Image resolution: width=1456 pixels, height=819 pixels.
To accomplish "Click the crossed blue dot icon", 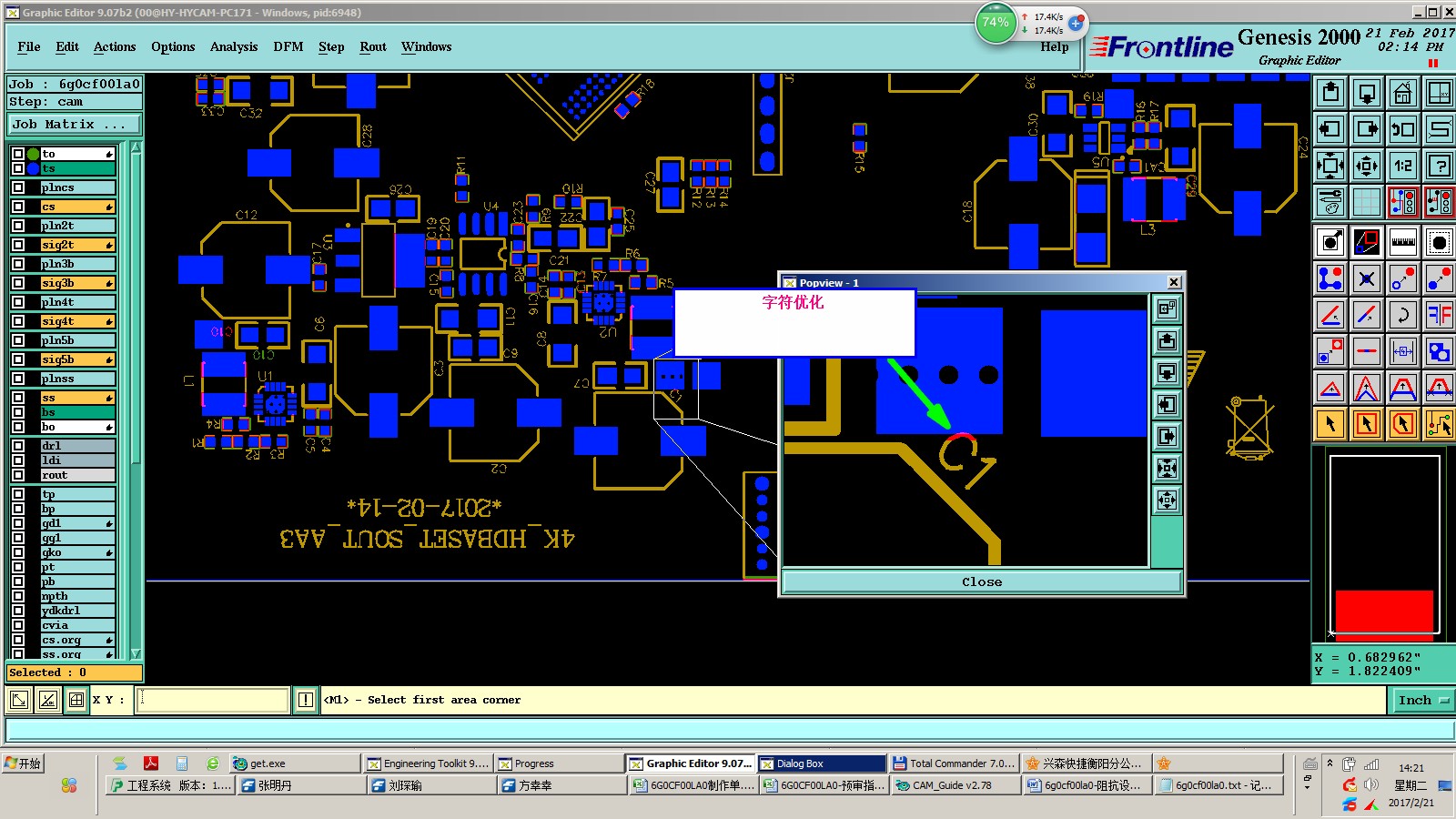I will (1367, 278).
